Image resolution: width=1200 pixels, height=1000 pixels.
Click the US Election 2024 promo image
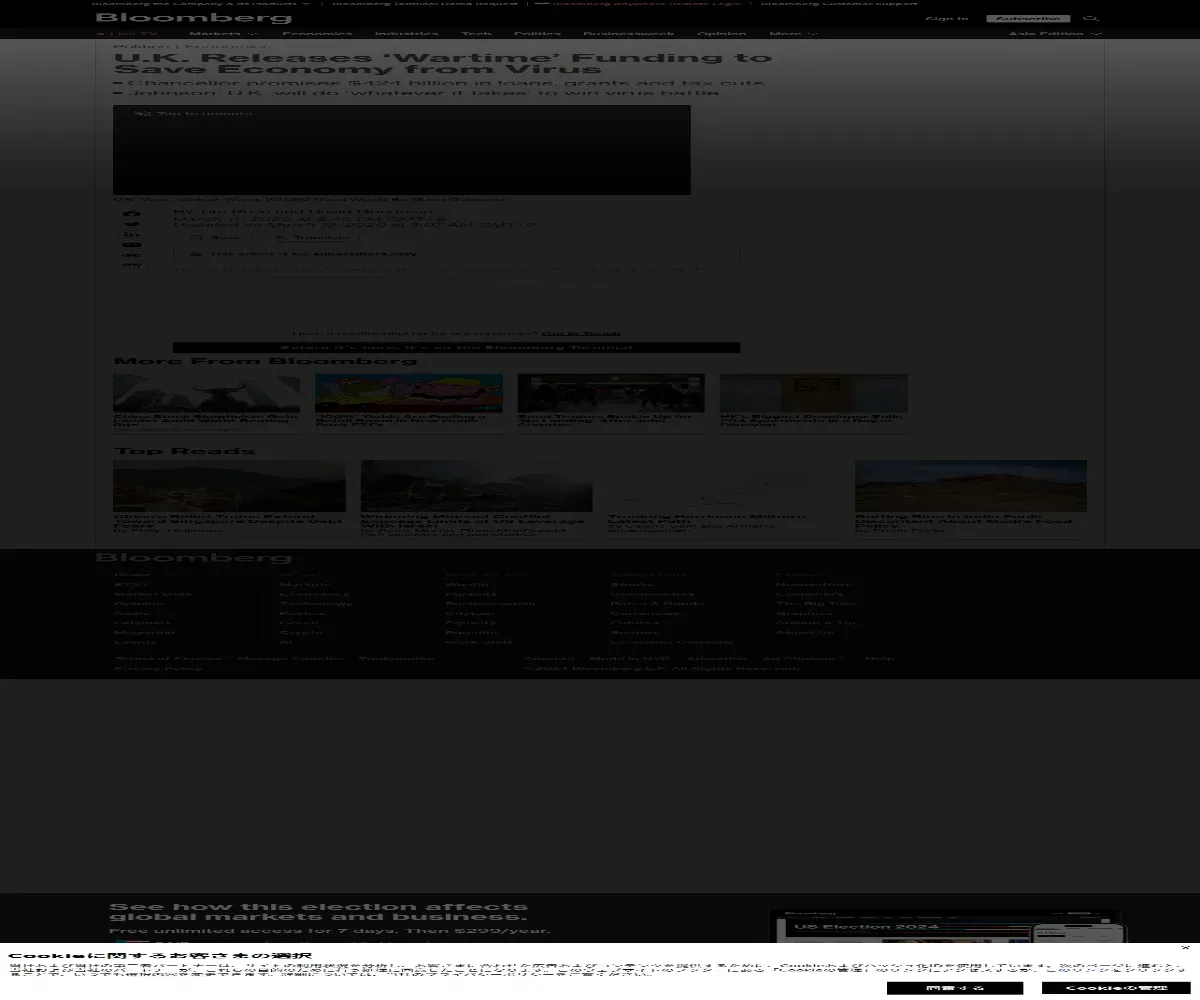(947, 926)
